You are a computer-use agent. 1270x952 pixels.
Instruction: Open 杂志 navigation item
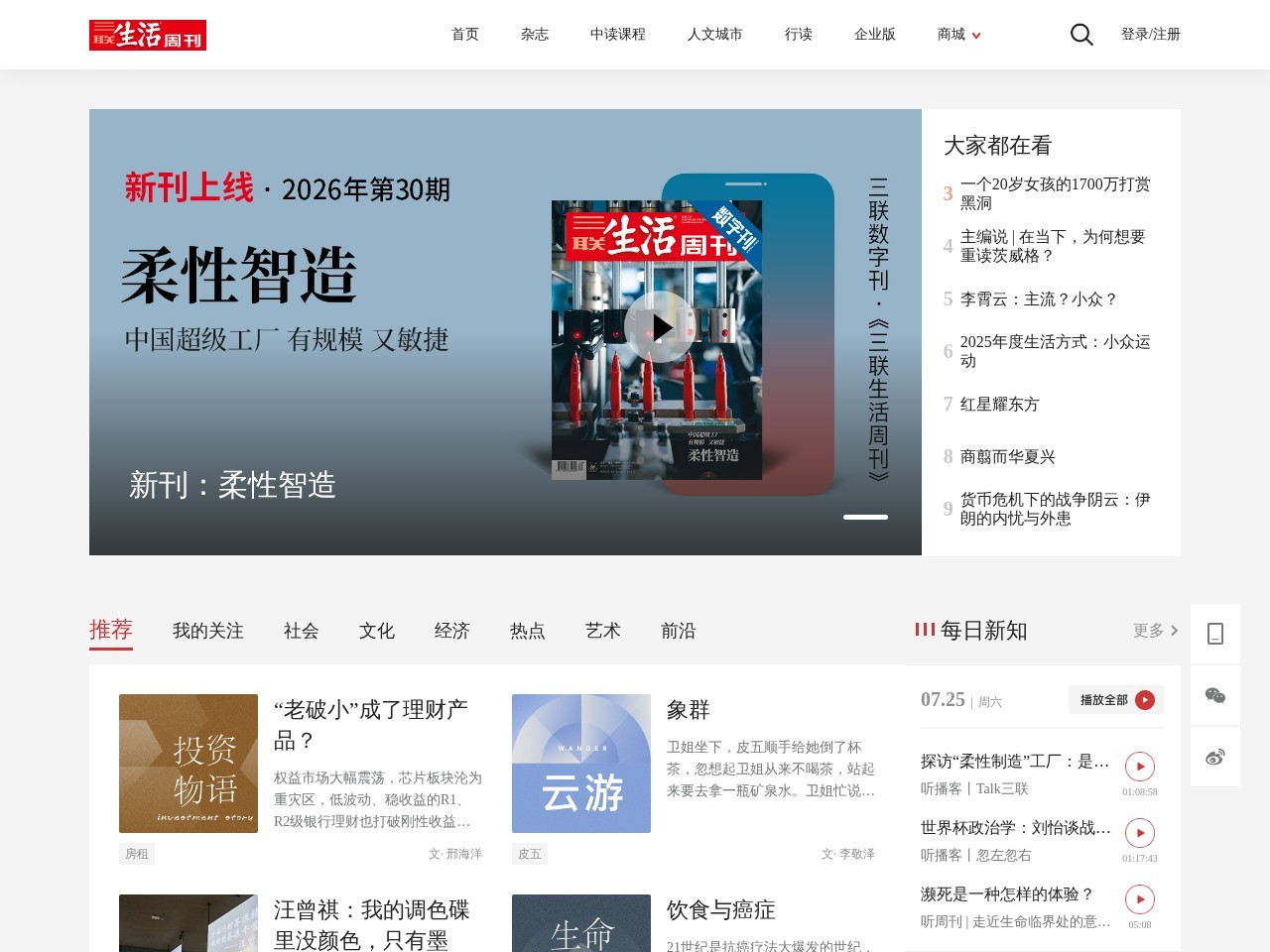click(535, 35)
